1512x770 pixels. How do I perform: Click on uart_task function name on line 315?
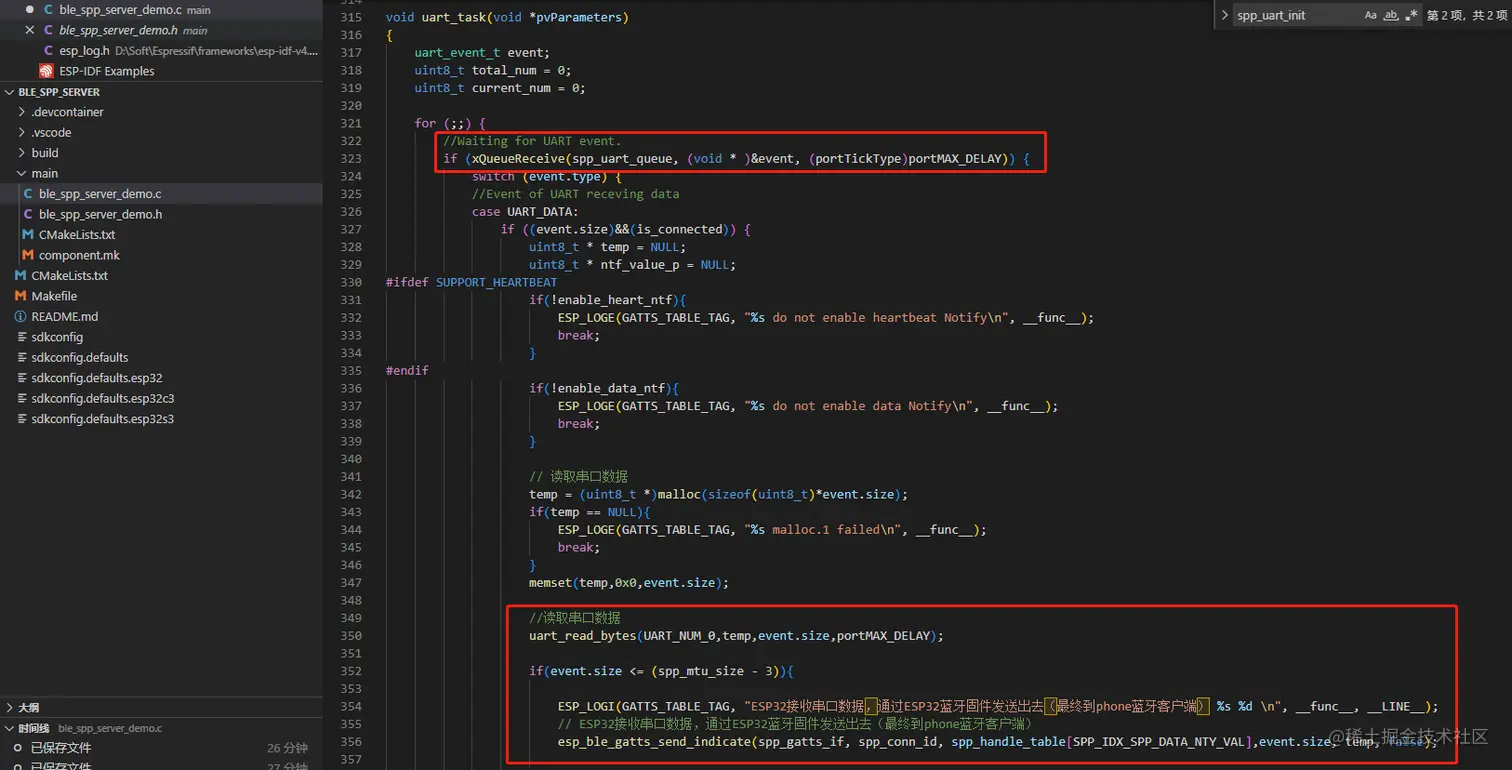(453, 18)
